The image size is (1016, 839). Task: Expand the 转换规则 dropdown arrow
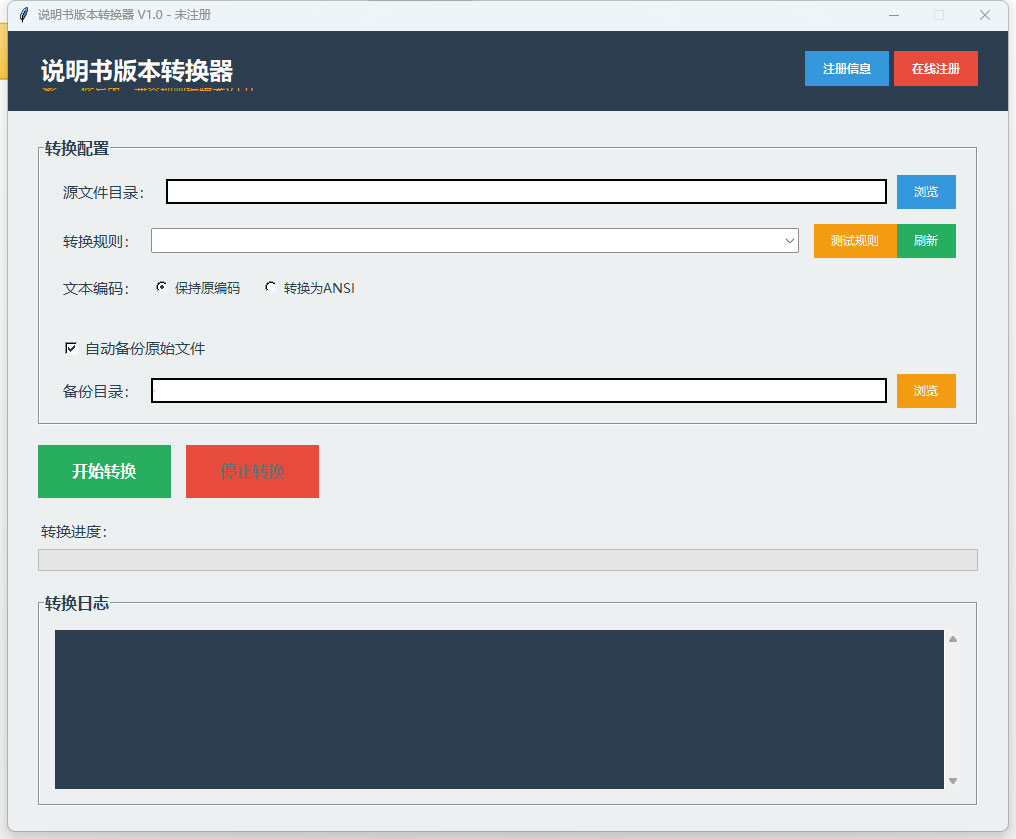pos(790,241)
